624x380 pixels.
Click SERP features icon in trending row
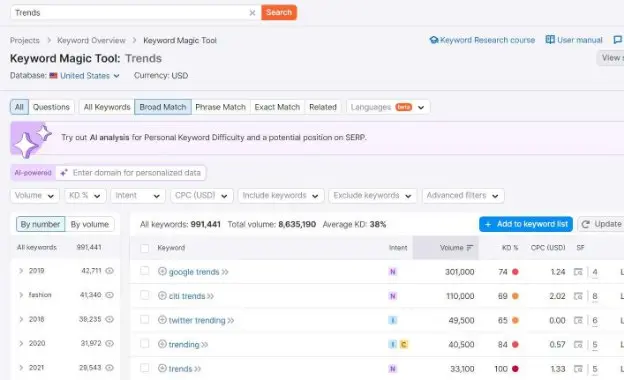pos(578,345)
